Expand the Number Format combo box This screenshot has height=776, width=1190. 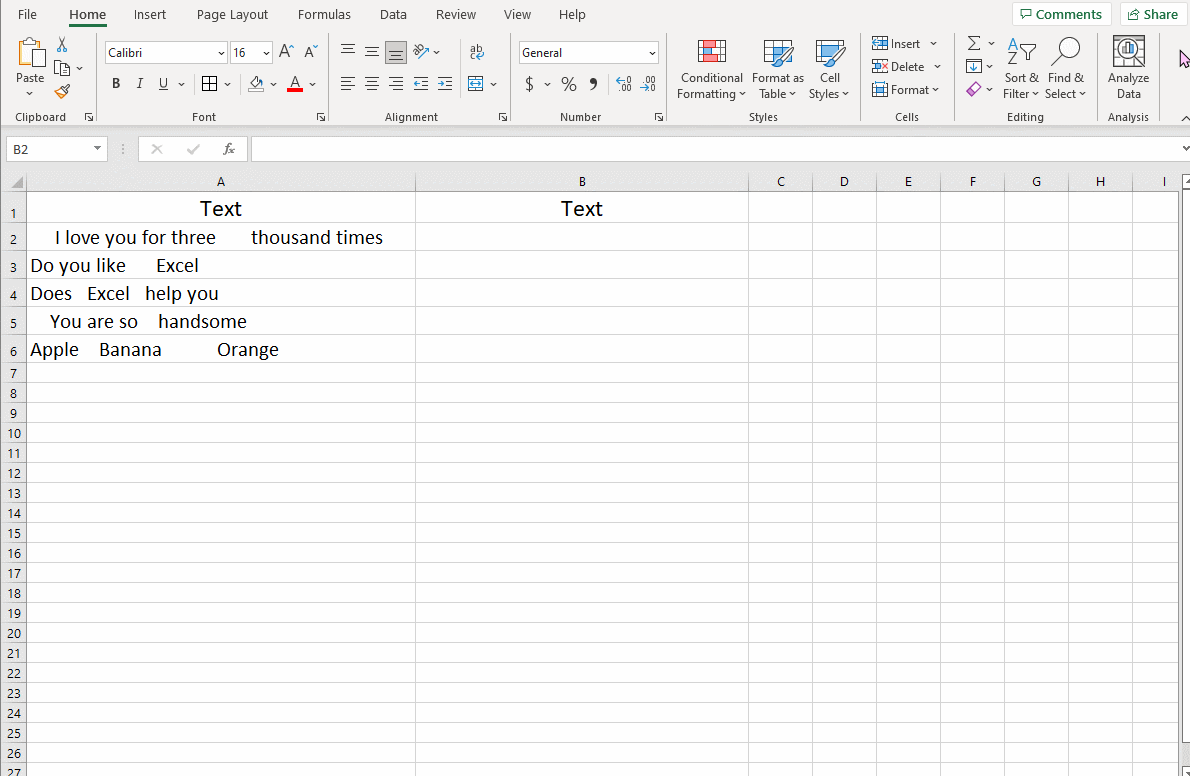[651, 52]
